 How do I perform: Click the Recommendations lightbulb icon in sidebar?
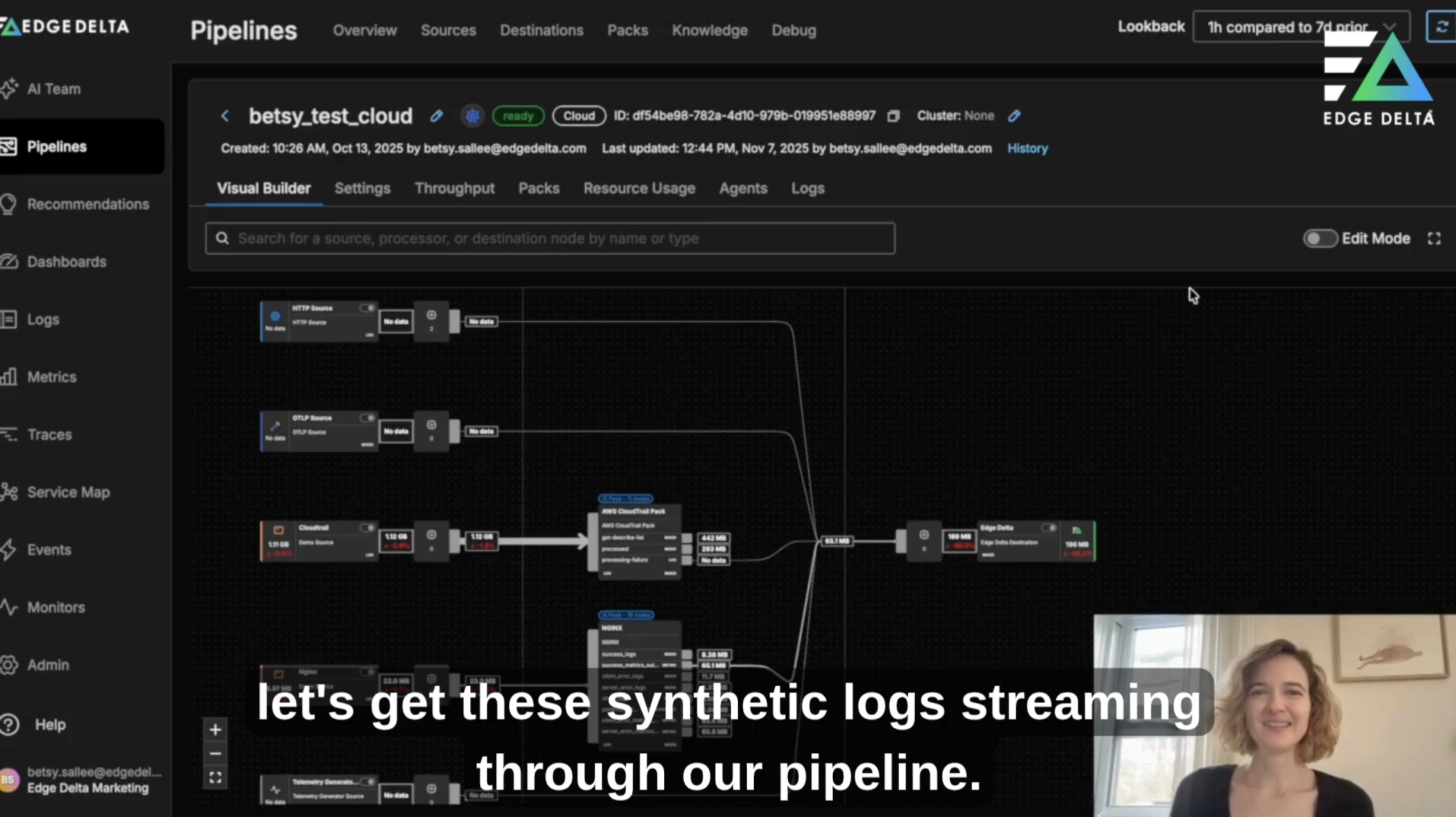coord(9,204)
